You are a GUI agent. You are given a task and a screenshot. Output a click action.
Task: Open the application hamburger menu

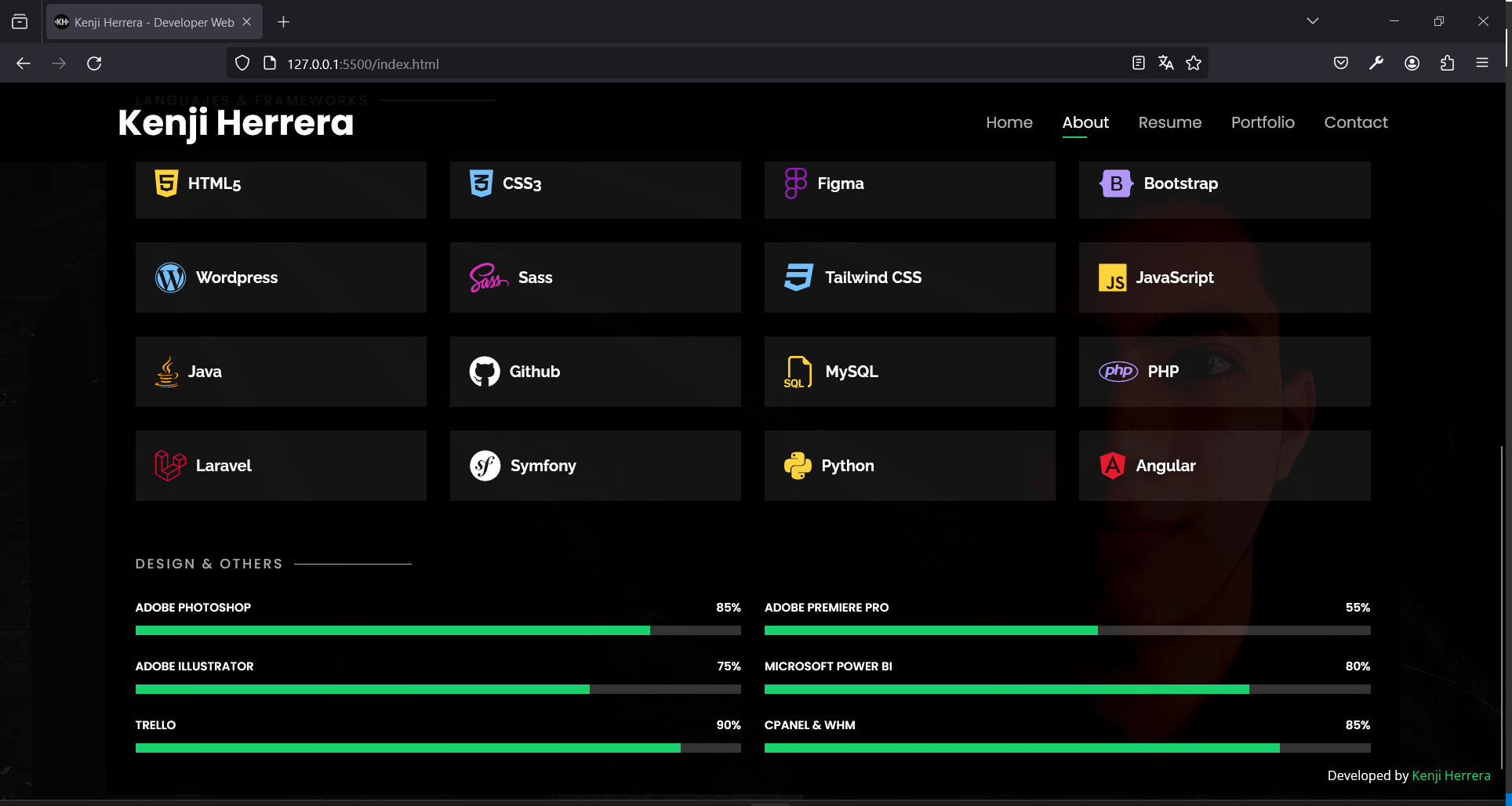click(1482, 64)
